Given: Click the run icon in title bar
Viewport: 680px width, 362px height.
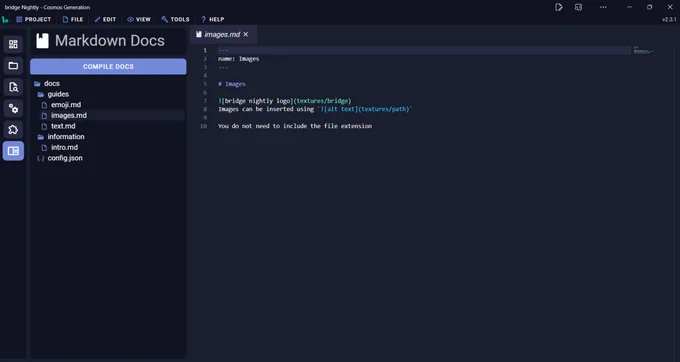Looking at the screenshot, I should 559,7.
